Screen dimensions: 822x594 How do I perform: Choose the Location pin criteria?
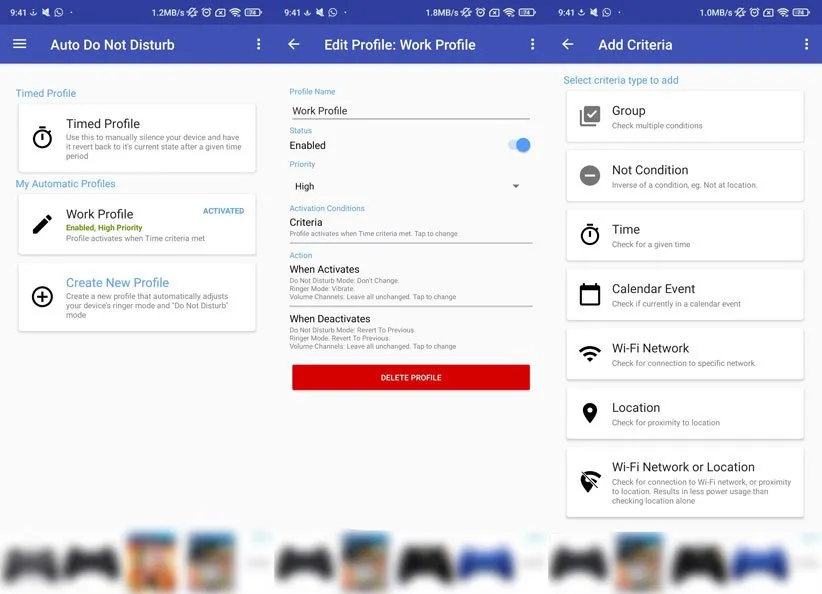pos(590,413)
